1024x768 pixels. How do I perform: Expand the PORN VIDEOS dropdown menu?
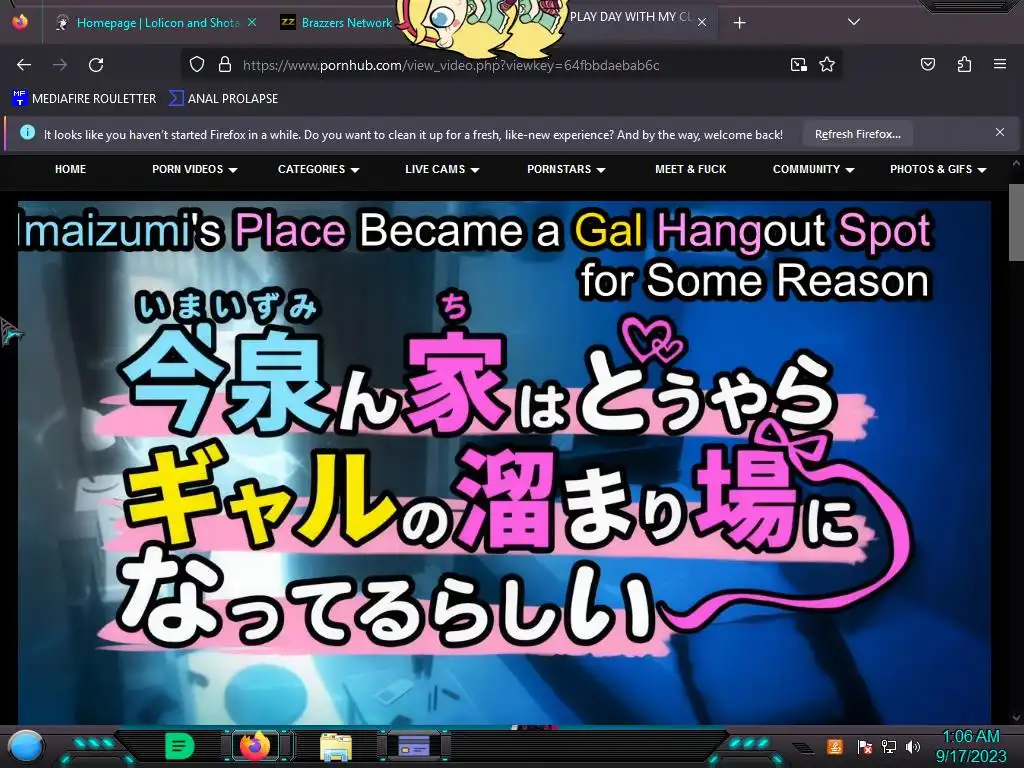[195, 169]
